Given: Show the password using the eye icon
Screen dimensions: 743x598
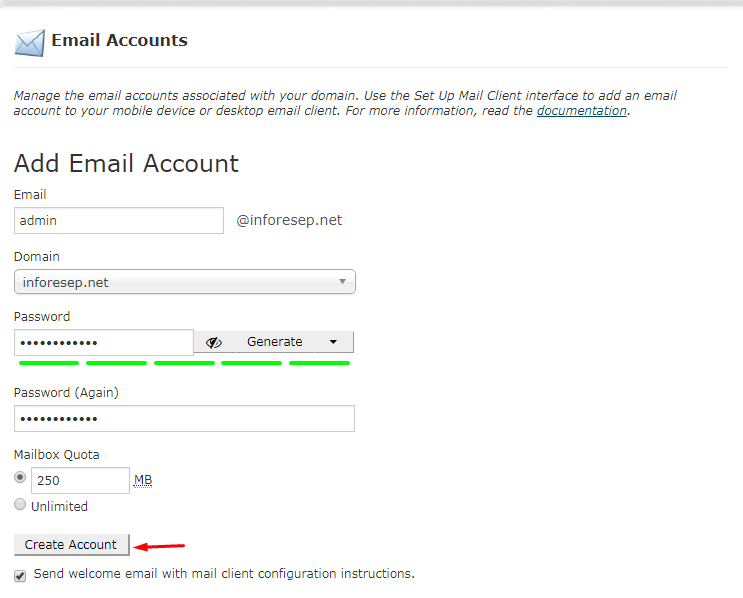Looking at the screenshot, I should point(213,342).
